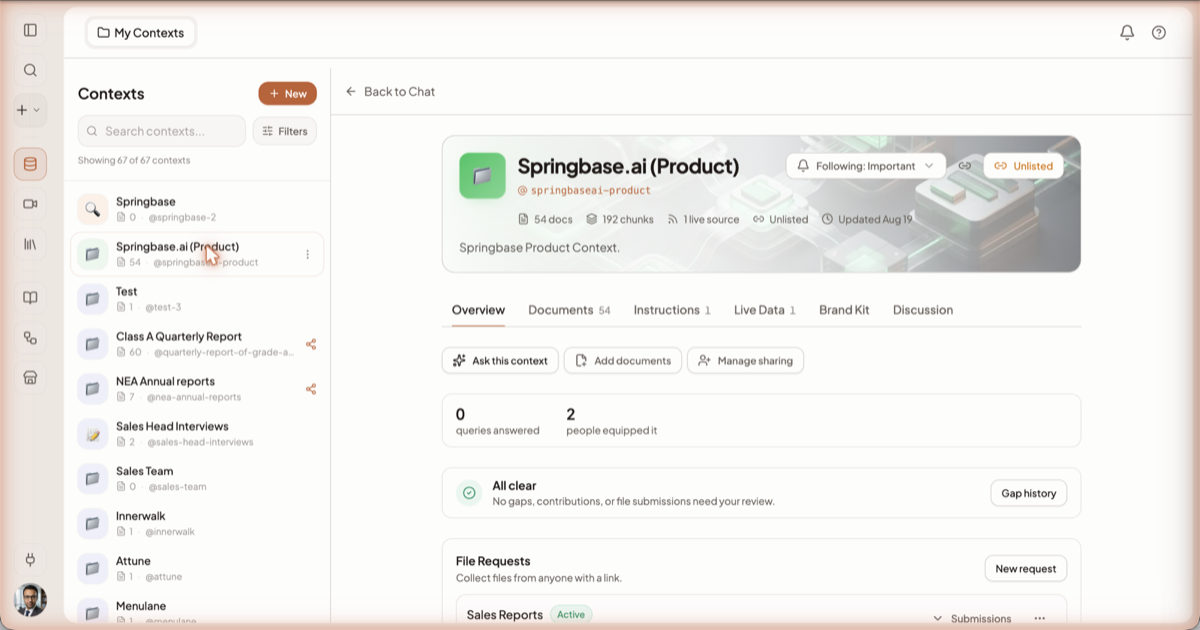Screen dimensions: 1200x630
Task: Switch to the Documents tab
Action: (x=569, y=310)
